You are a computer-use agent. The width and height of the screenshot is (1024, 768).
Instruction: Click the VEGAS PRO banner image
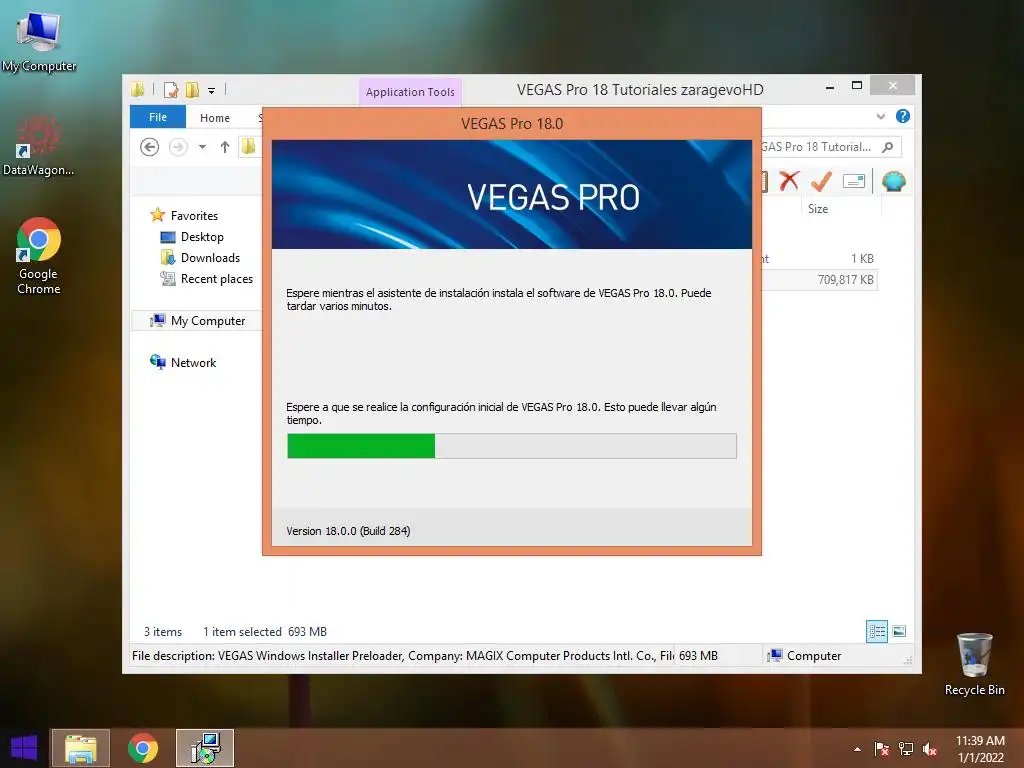point(511,195)
